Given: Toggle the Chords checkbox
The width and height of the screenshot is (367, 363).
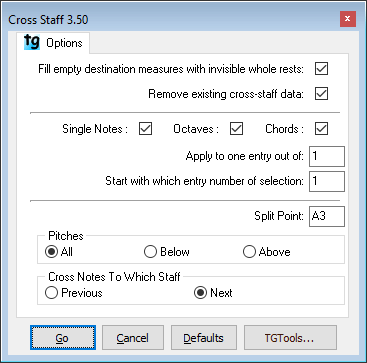Looking at the screenshot, I should click(x=321, y=129).
